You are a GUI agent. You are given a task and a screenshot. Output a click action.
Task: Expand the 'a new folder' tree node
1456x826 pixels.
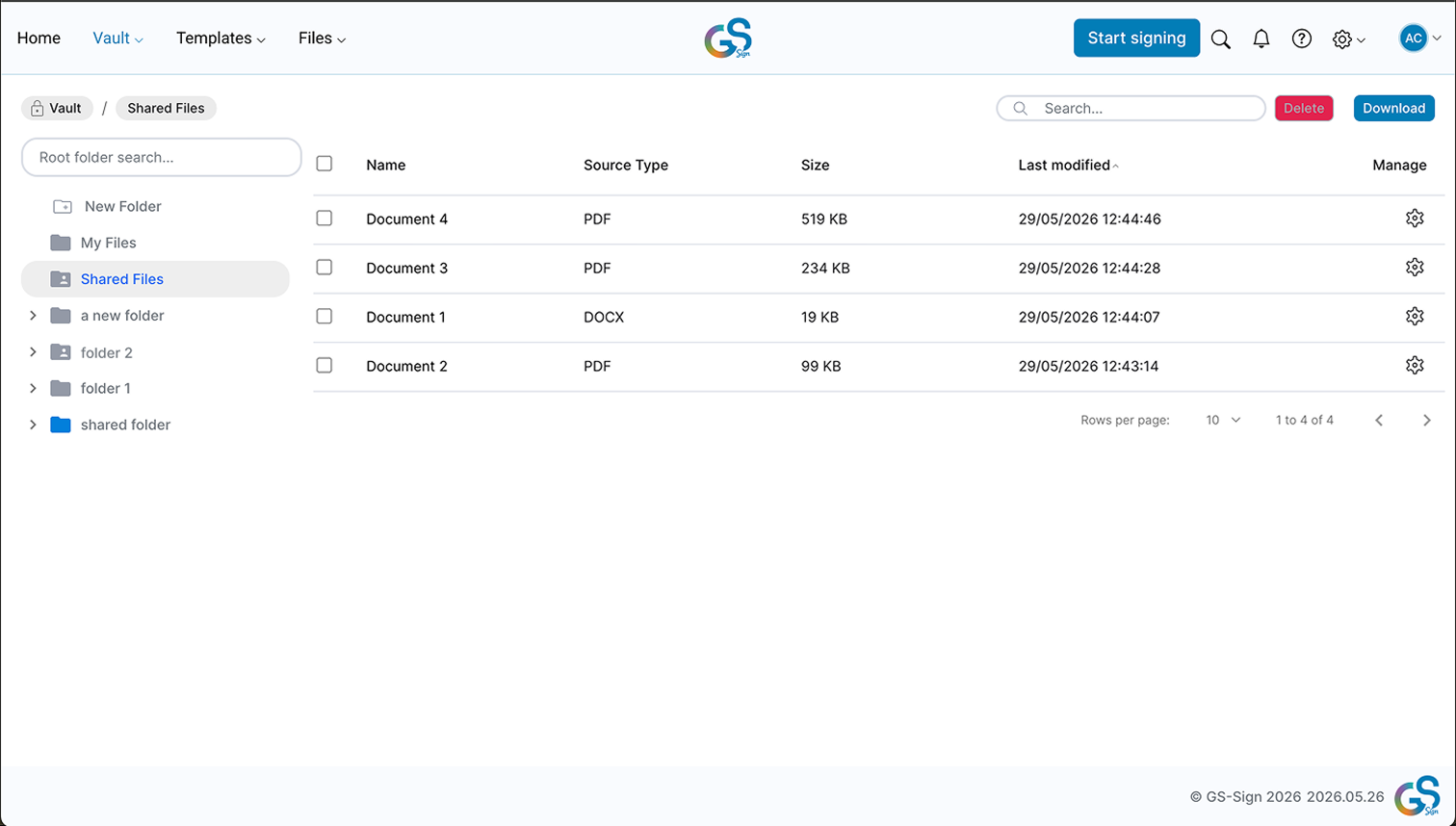[33, 316]
